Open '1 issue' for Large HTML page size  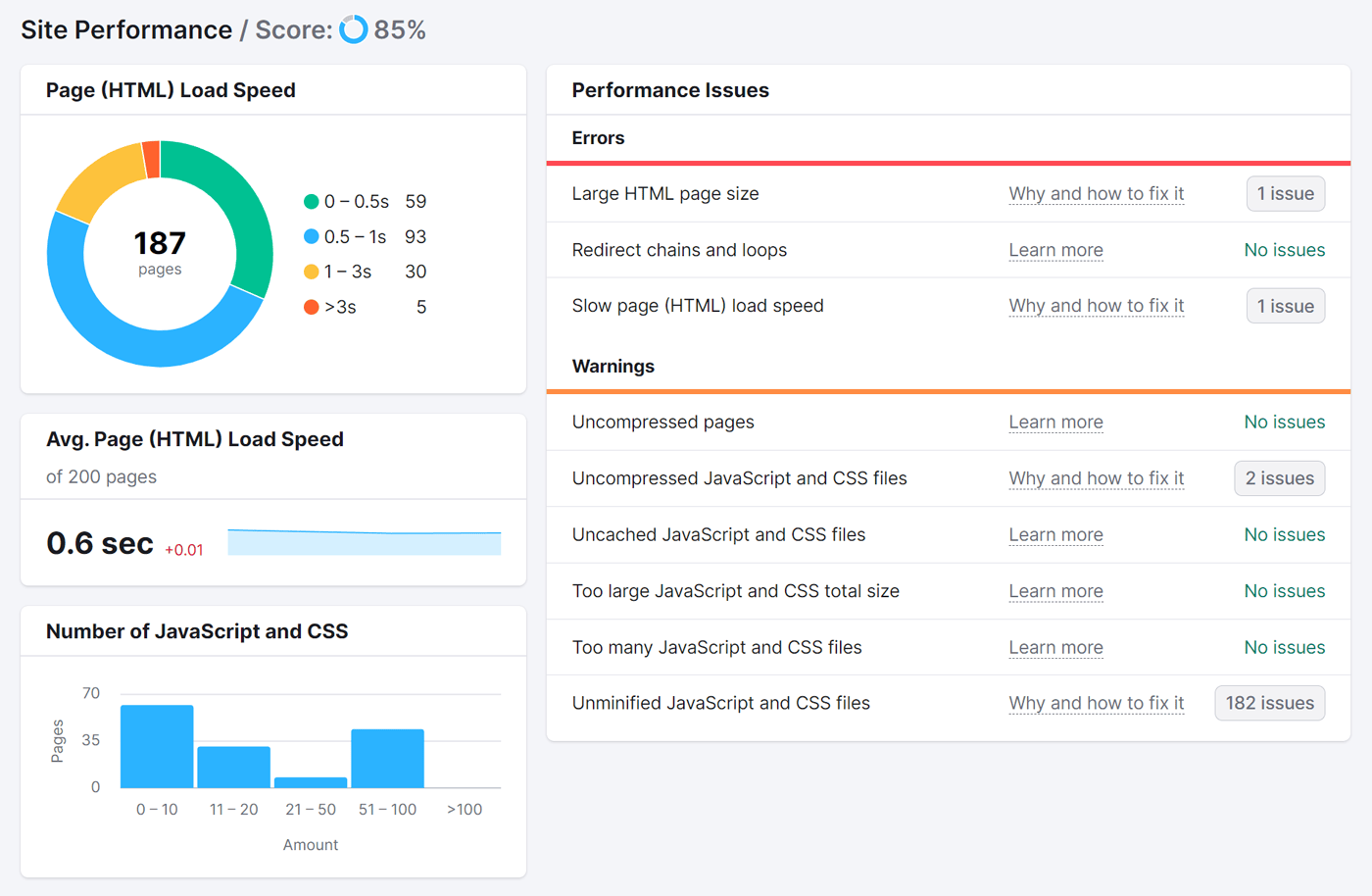point(1285,194)
